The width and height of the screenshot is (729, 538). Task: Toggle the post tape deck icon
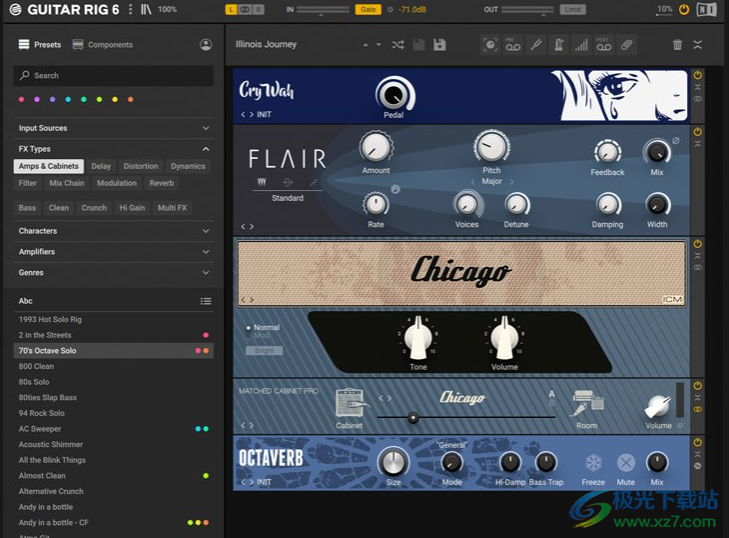point(604,45)
